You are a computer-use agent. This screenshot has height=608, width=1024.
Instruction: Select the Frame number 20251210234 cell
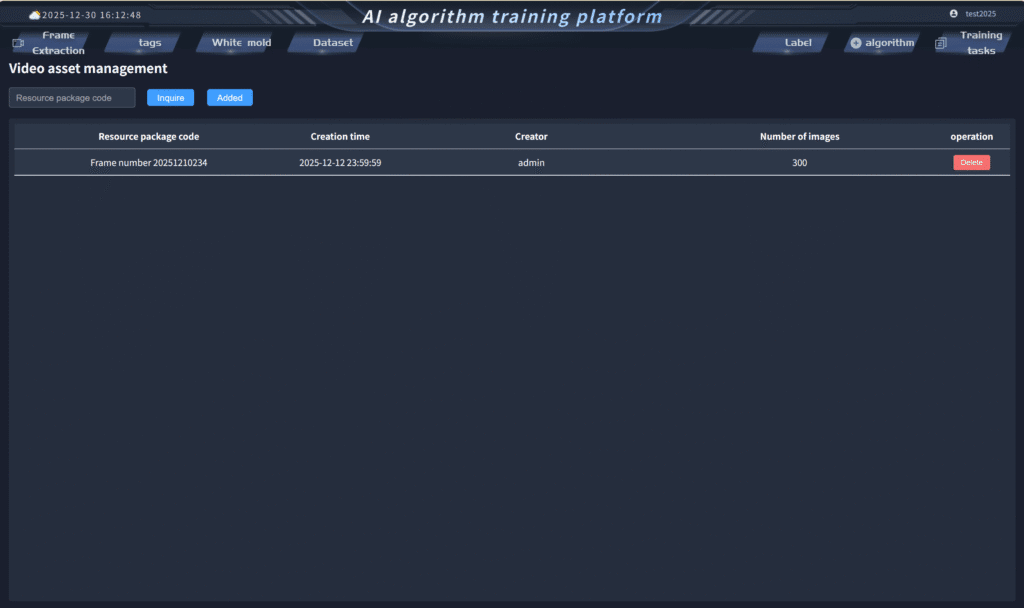[149, 163]
